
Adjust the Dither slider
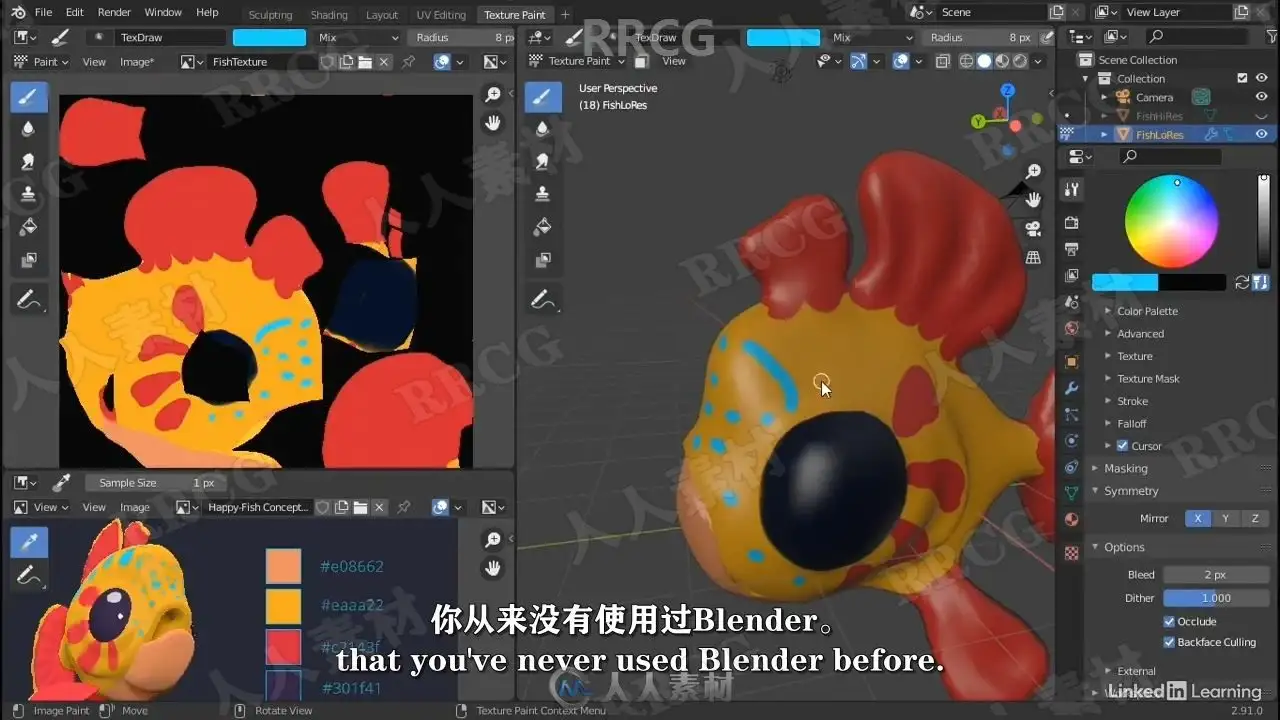pyautogui.click(x=1214, y=598)
